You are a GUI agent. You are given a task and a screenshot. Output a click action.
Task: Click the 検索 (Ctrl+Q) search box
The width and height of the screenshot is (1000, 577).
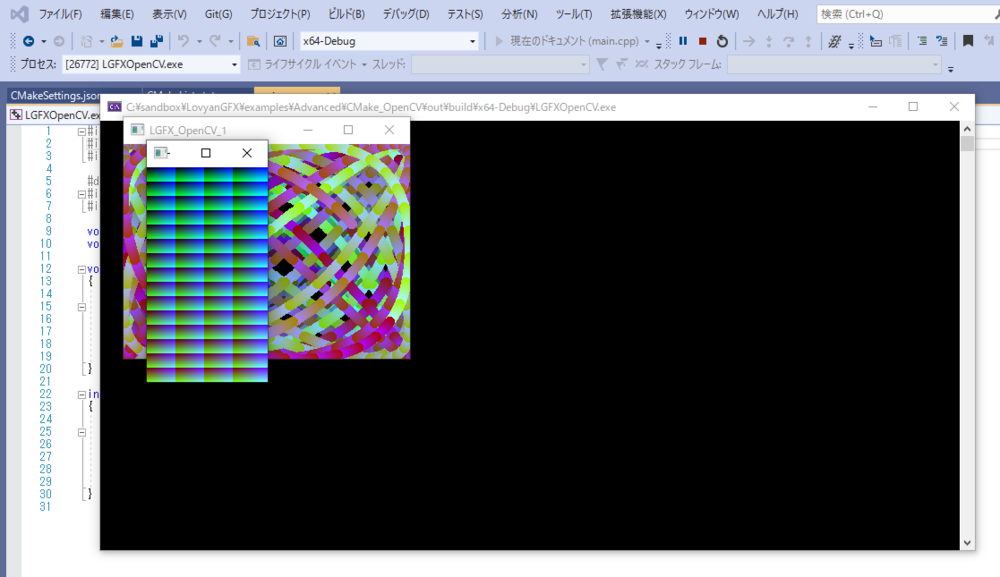click(908, 14)
